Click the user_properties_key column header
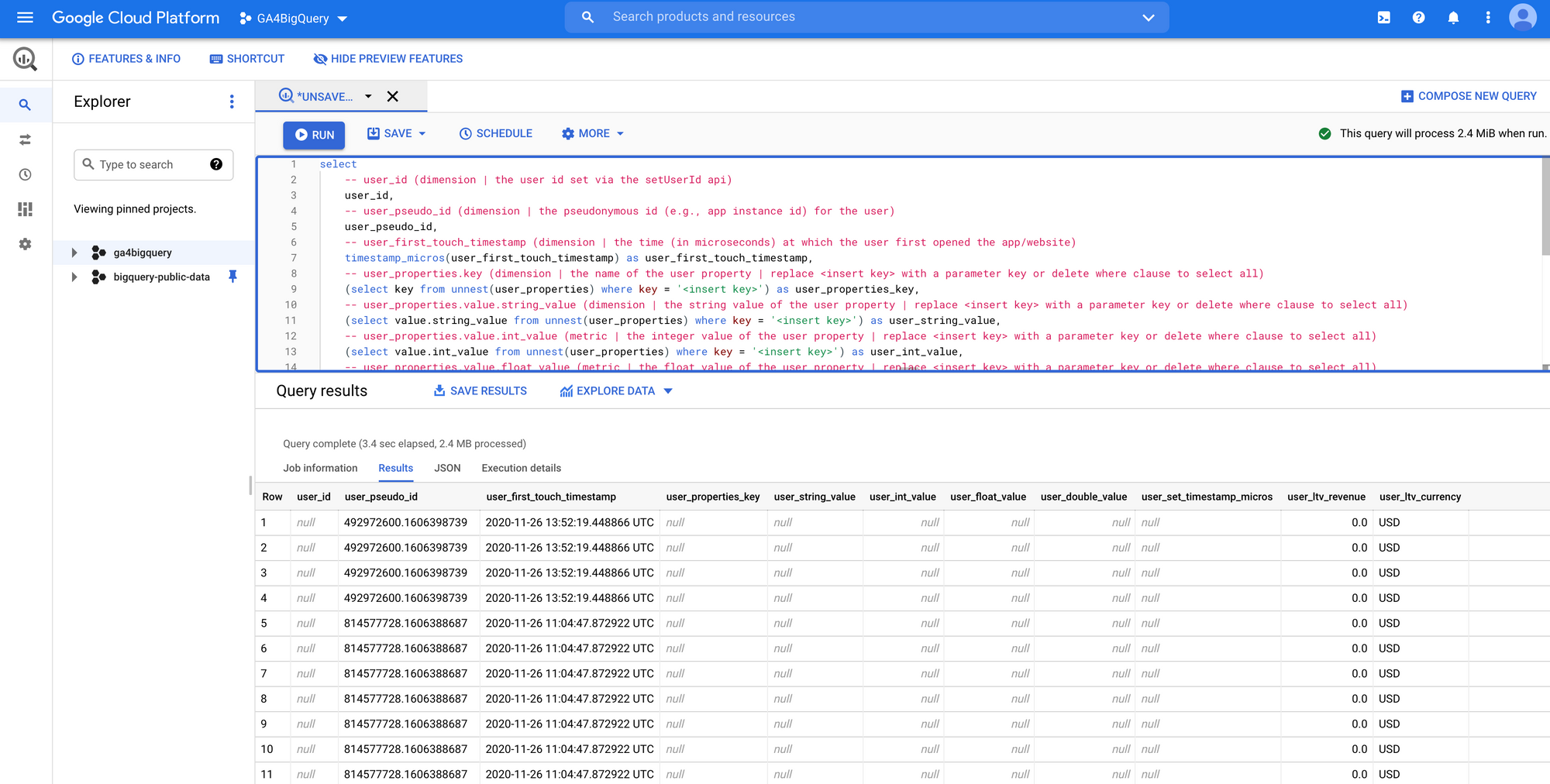 [713, 497]
